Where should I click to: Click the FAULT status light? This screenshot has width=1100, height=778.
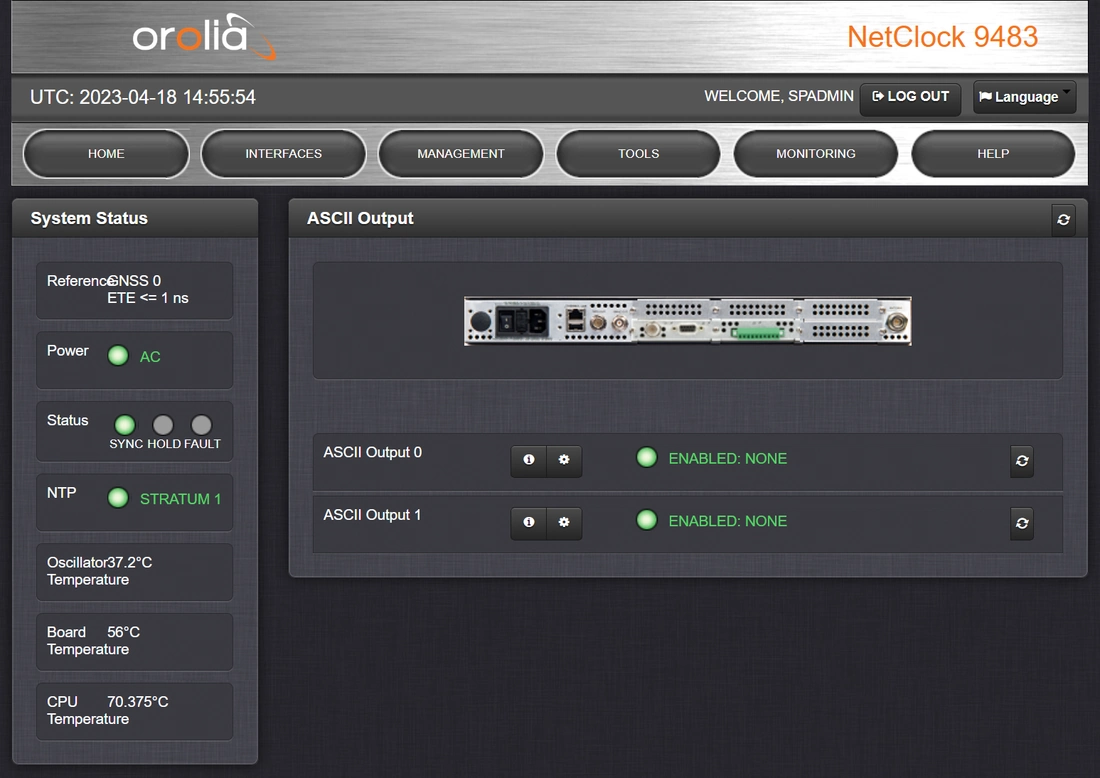pos(201,424)
